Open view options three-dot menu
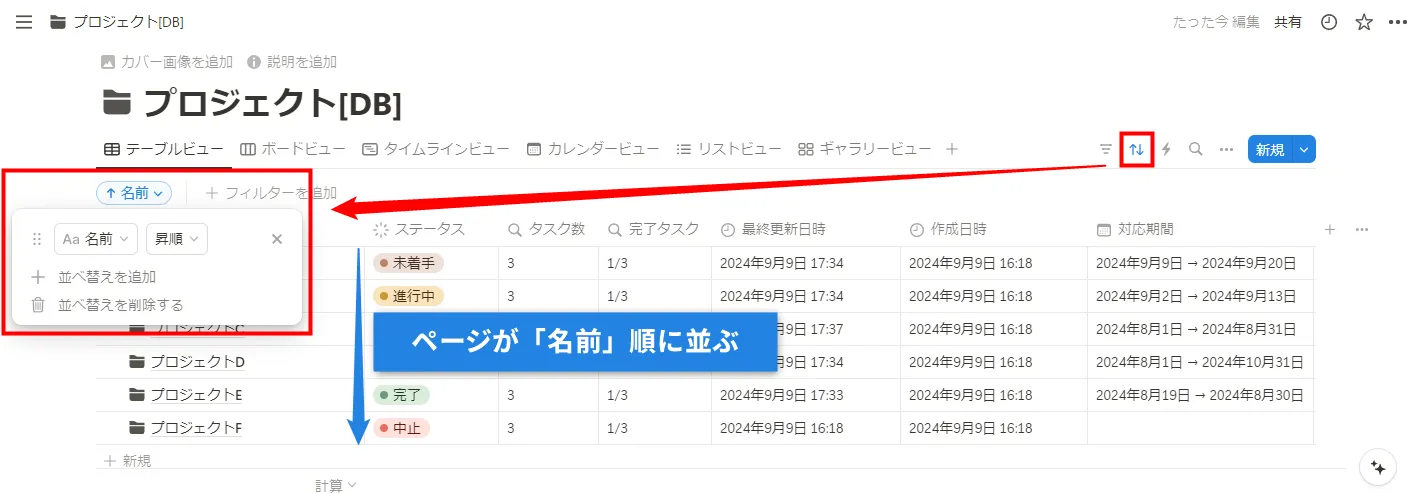 click(1226, 149)
